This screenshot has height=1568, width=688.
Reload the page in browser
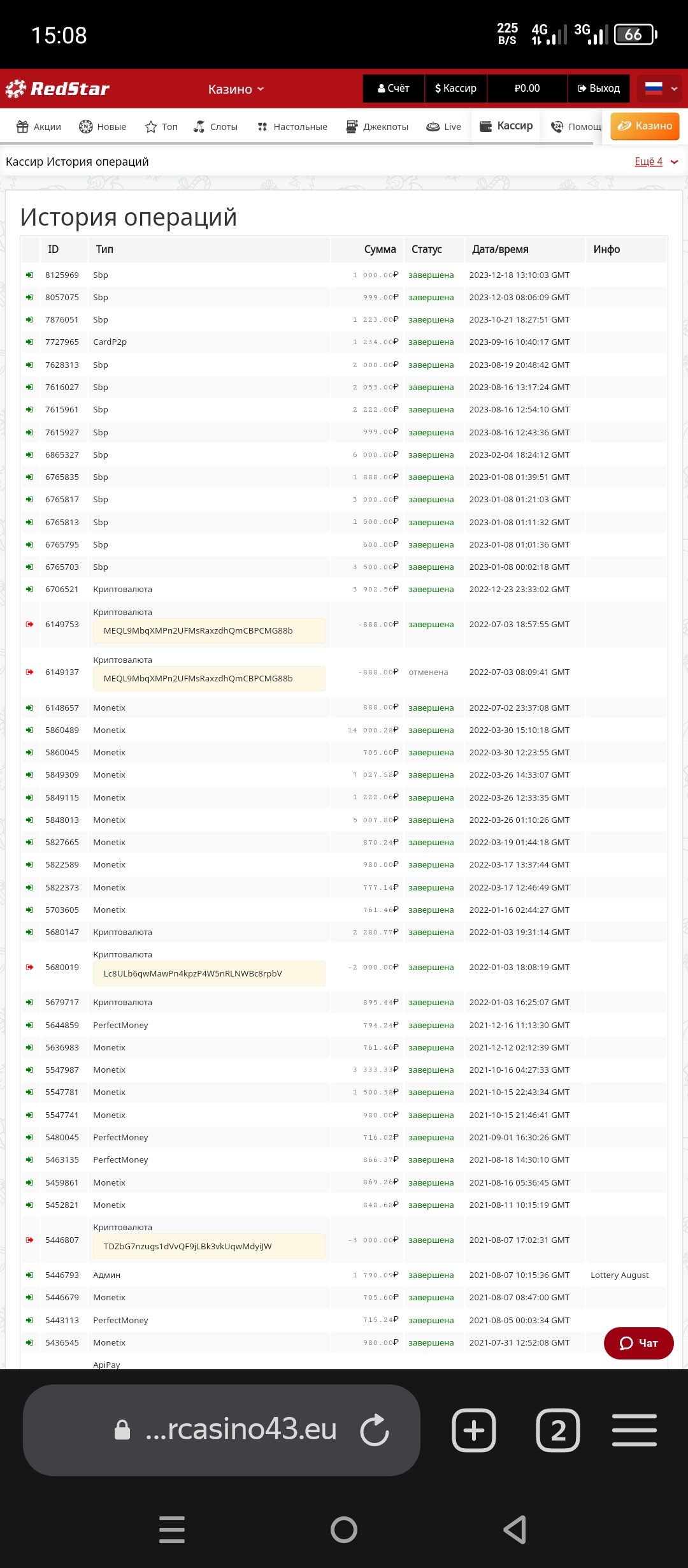375,1430
